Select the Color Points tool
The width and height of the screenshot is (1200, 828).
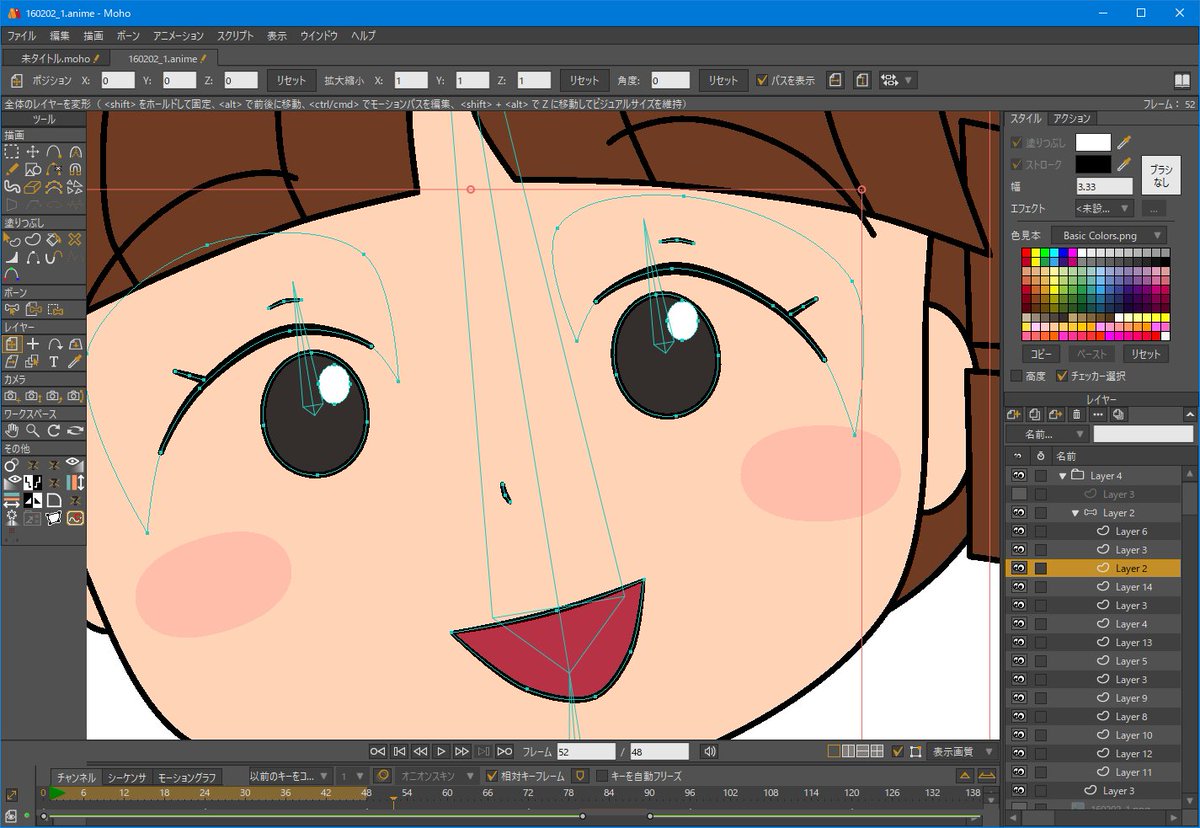tap(11, 274)
